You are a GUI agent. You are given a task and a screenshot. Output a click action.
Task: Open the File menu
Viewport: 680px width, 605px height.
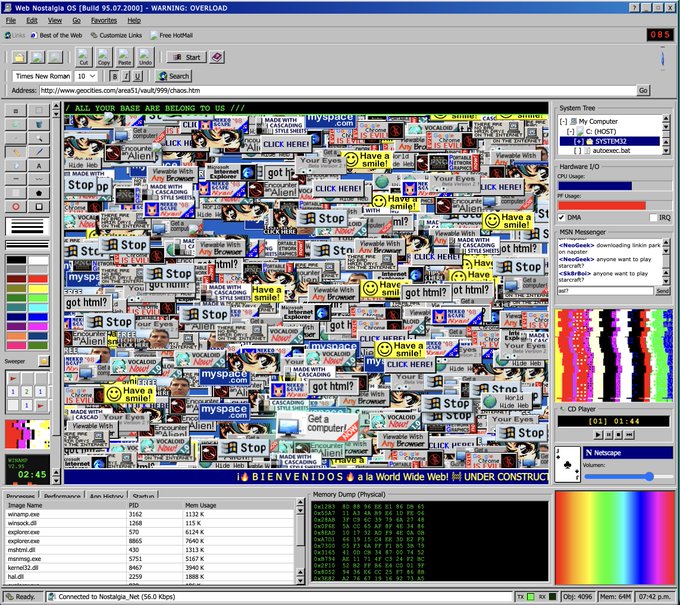pos(11,20)
